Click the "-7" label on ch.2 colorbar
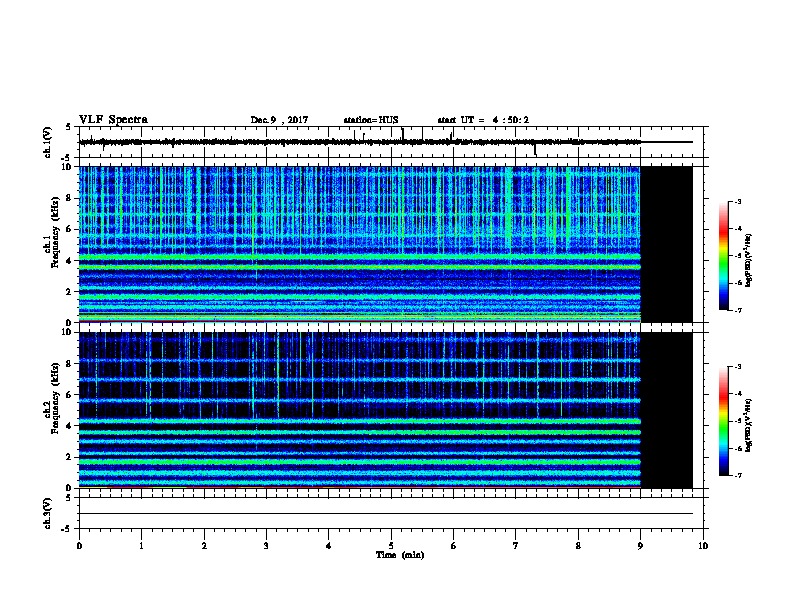Image resolution: width=792 pixels, height=612 pixels. click(738, 475)
